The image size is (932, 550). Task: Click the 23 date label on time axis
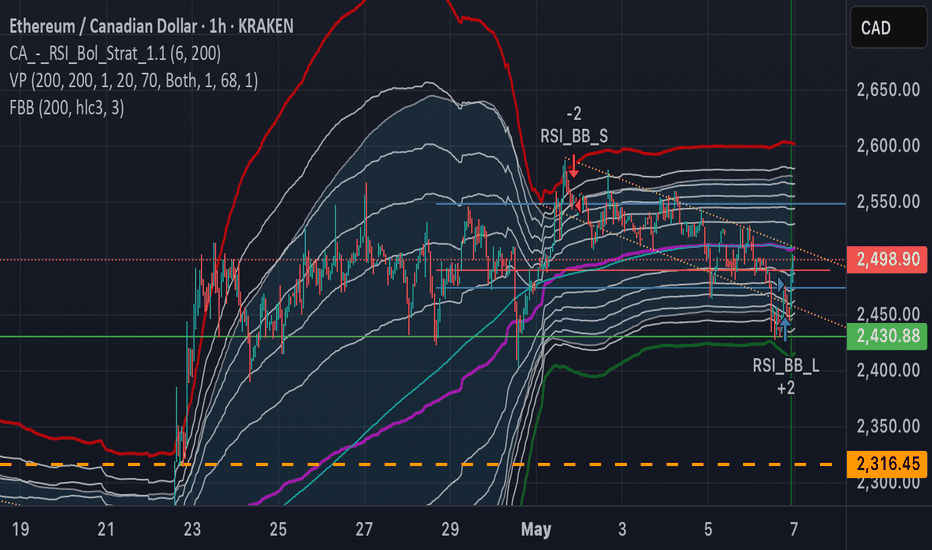pos(192,529)
